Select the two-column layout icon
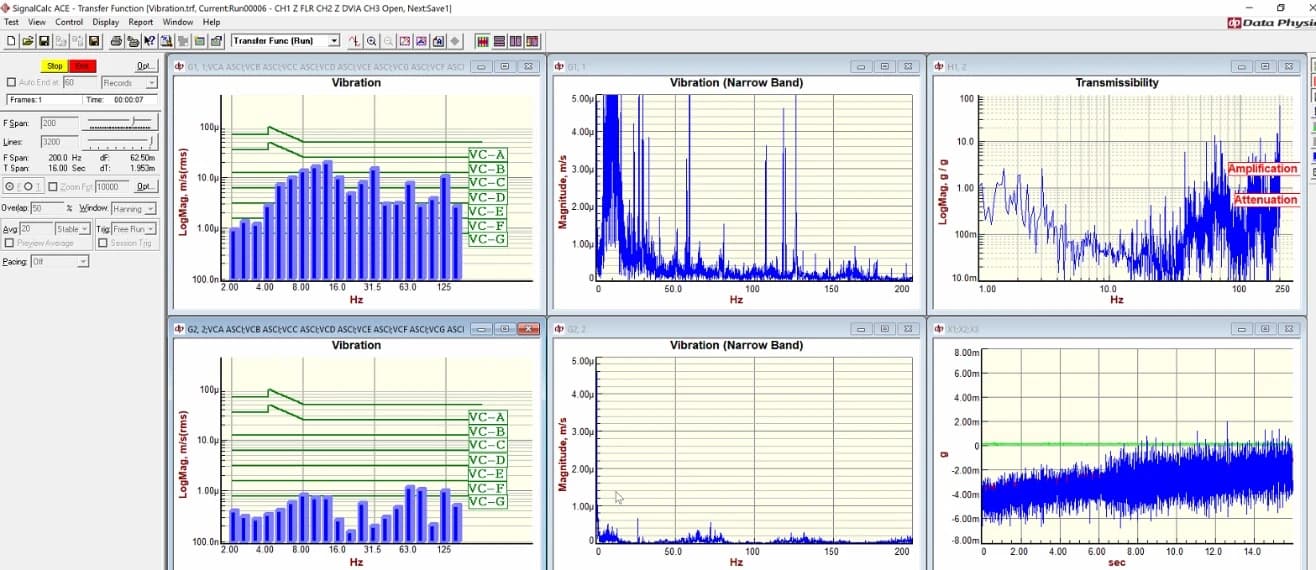The width and height of the screenshot is (1316, 570). [515, 41]
